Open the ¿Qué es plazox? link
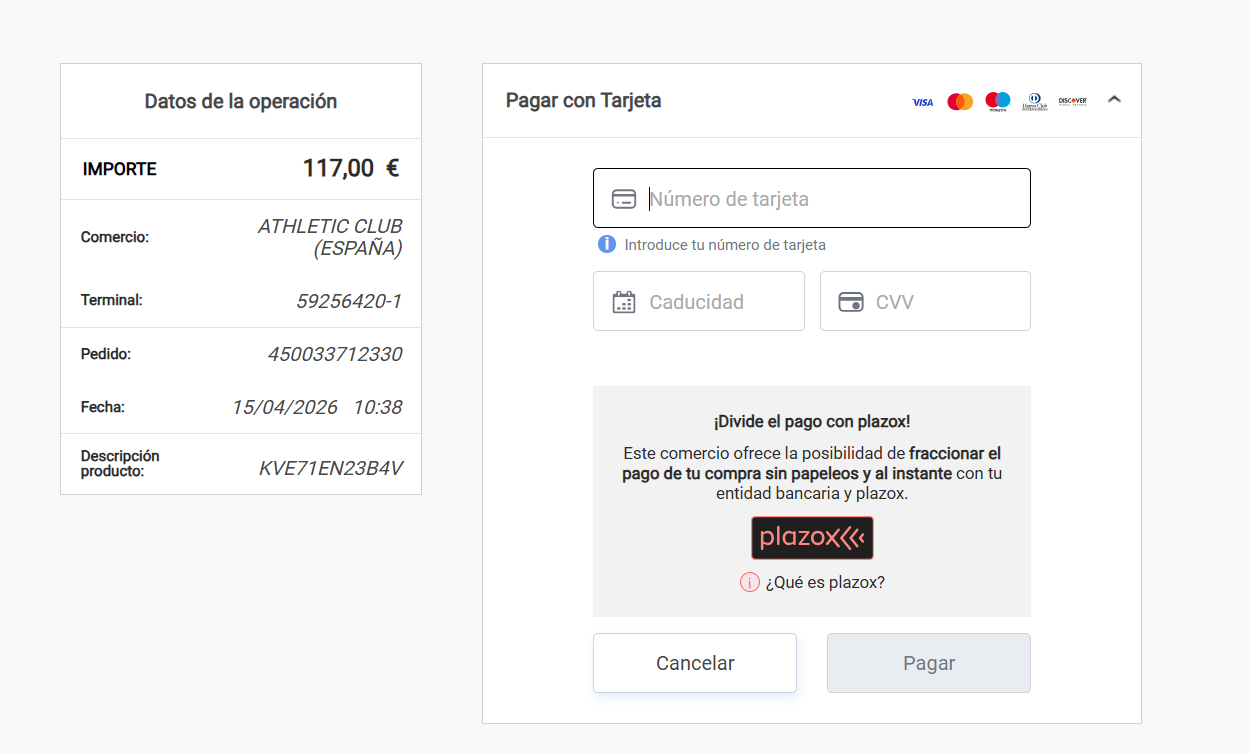The image size is (1249, 753). coord(825,582)
